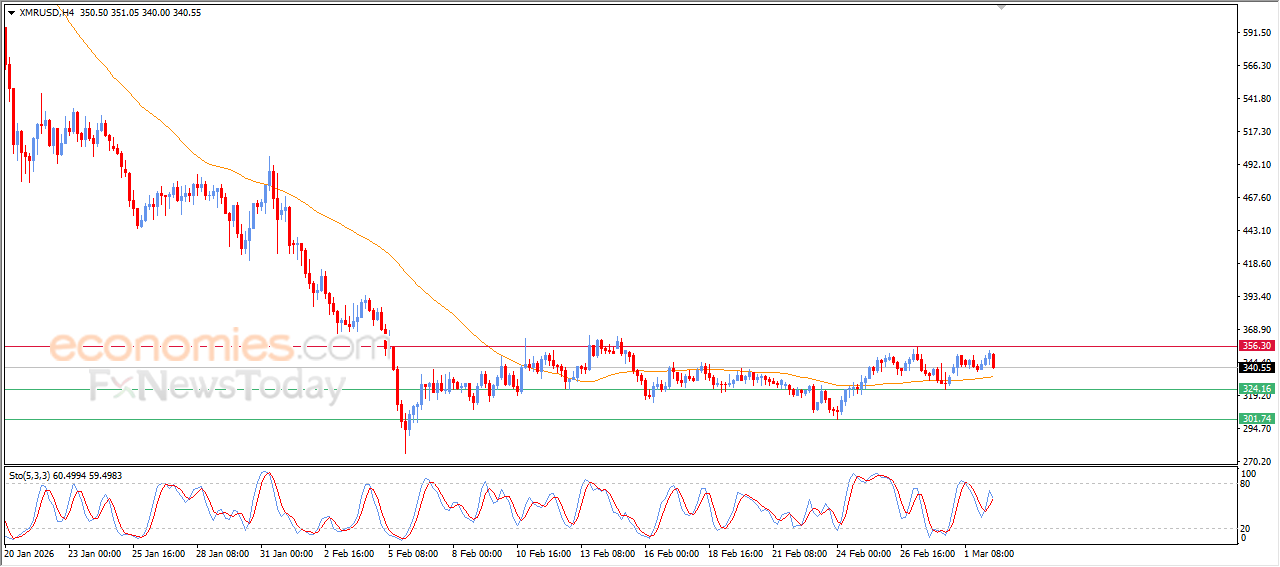Click the 1 Mar 08:00 time label
The width and height of the screenshot is (1280, 567).
[x=990, y=553]
